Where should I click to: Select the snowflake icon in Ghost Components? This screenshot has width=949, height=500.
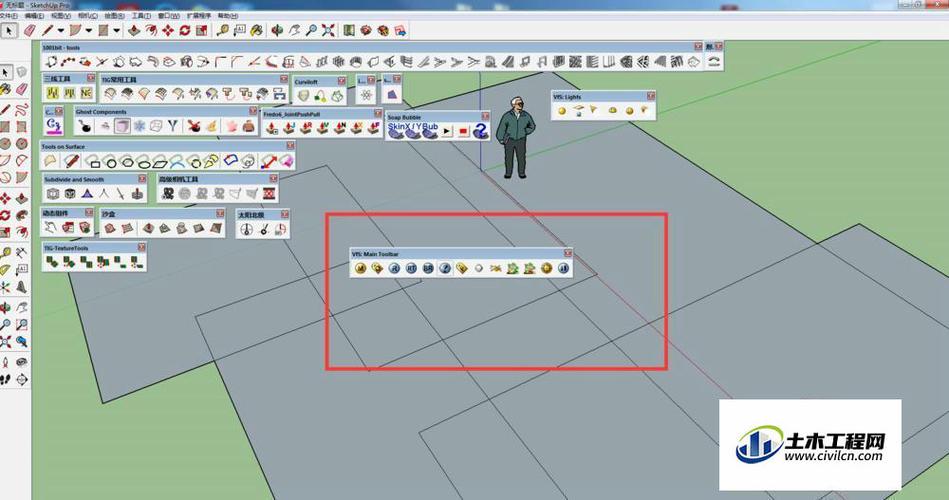point(139,126)
